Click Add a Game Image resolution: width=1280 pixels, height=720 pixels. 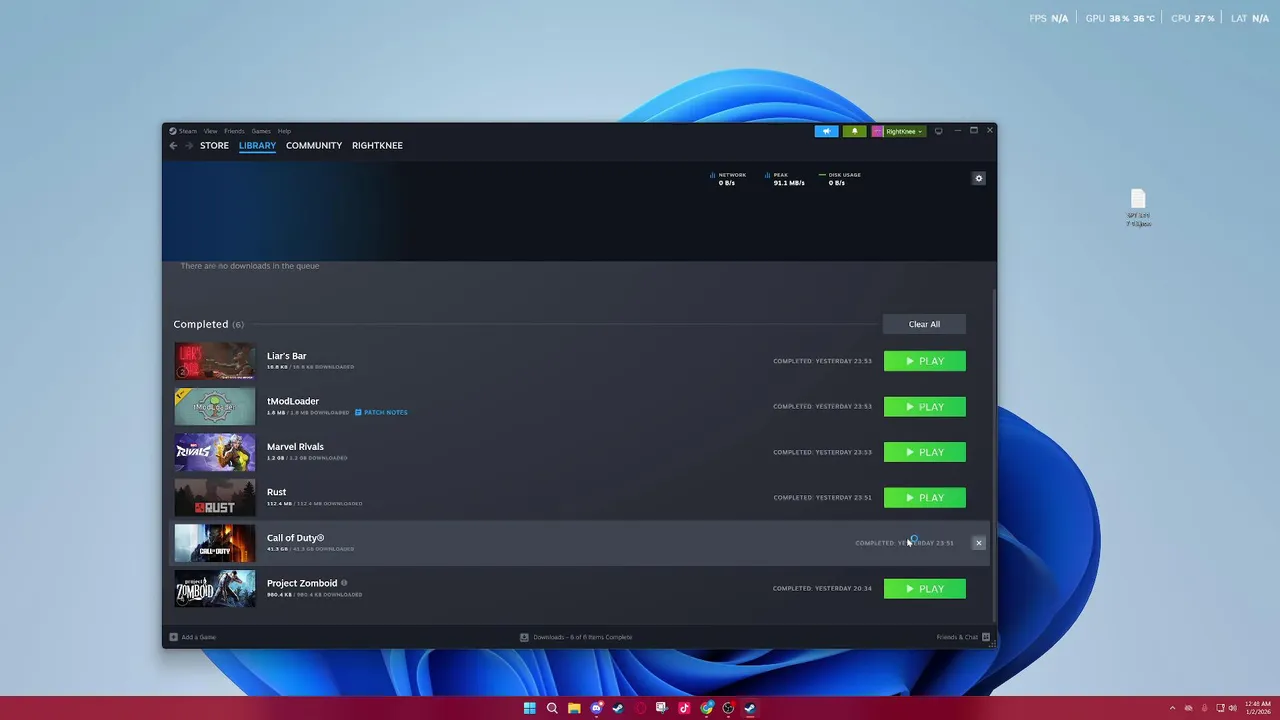click(x=192, y=637)
